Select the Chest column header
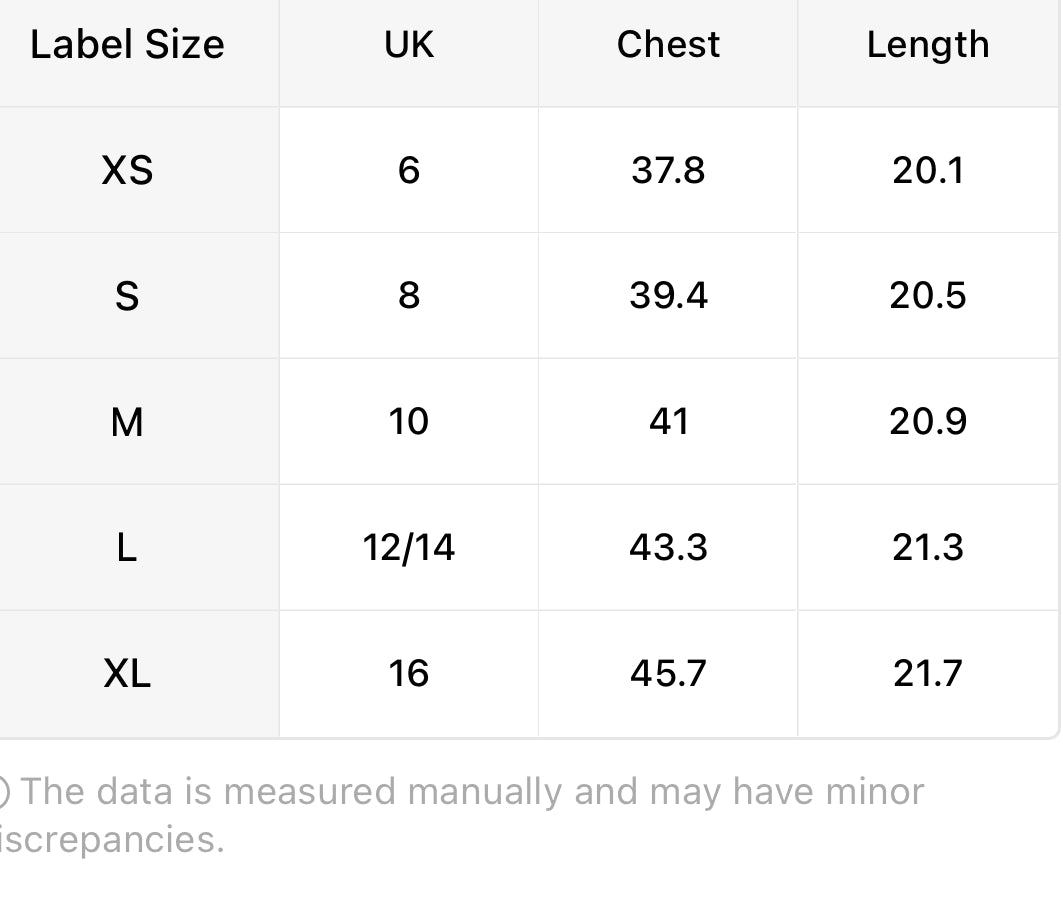The image size is (1063, 913). tap(668, 45)
